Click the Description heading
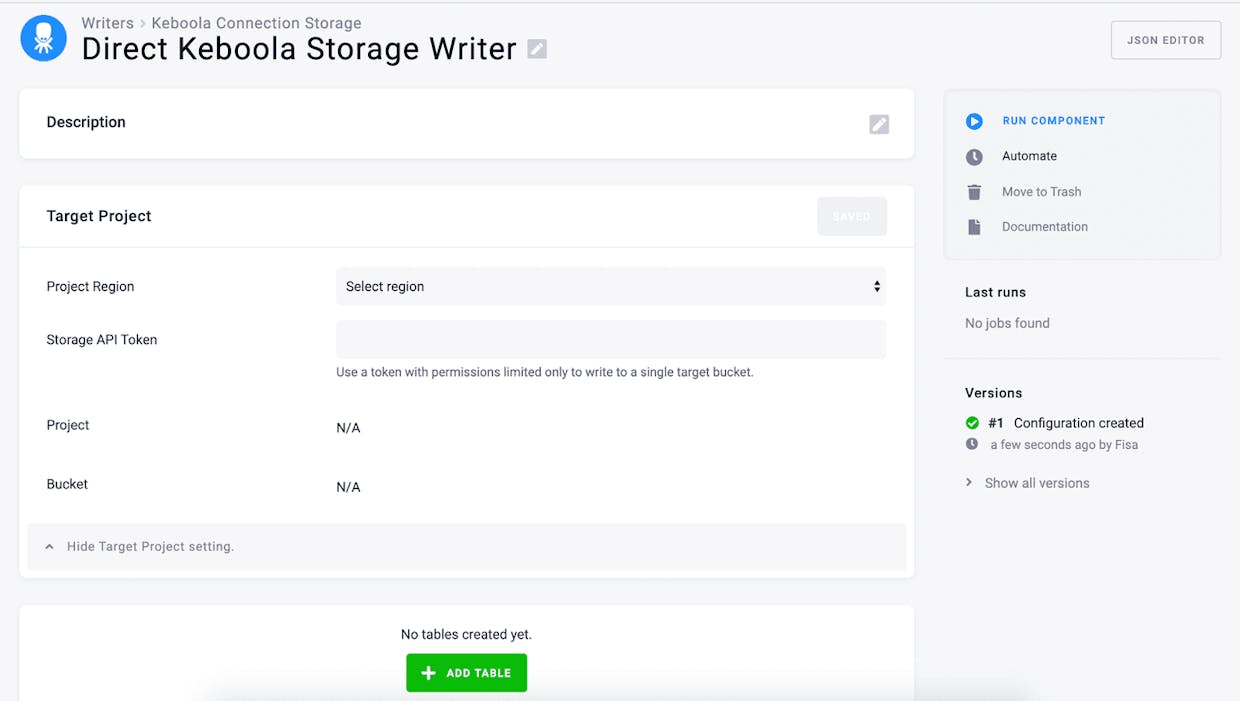Screen dimensions: 1240x701 tap(86, 122)
